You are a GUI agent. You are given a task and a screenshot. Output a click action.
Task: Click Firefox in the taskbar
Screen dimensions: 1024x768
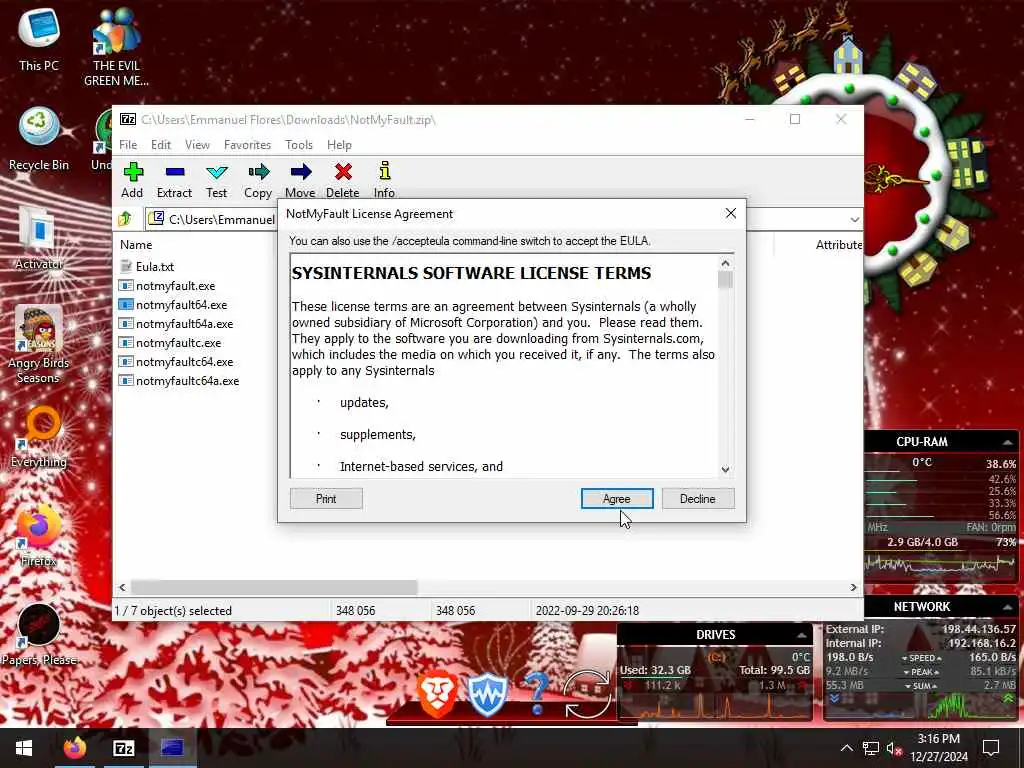[75, 748]
